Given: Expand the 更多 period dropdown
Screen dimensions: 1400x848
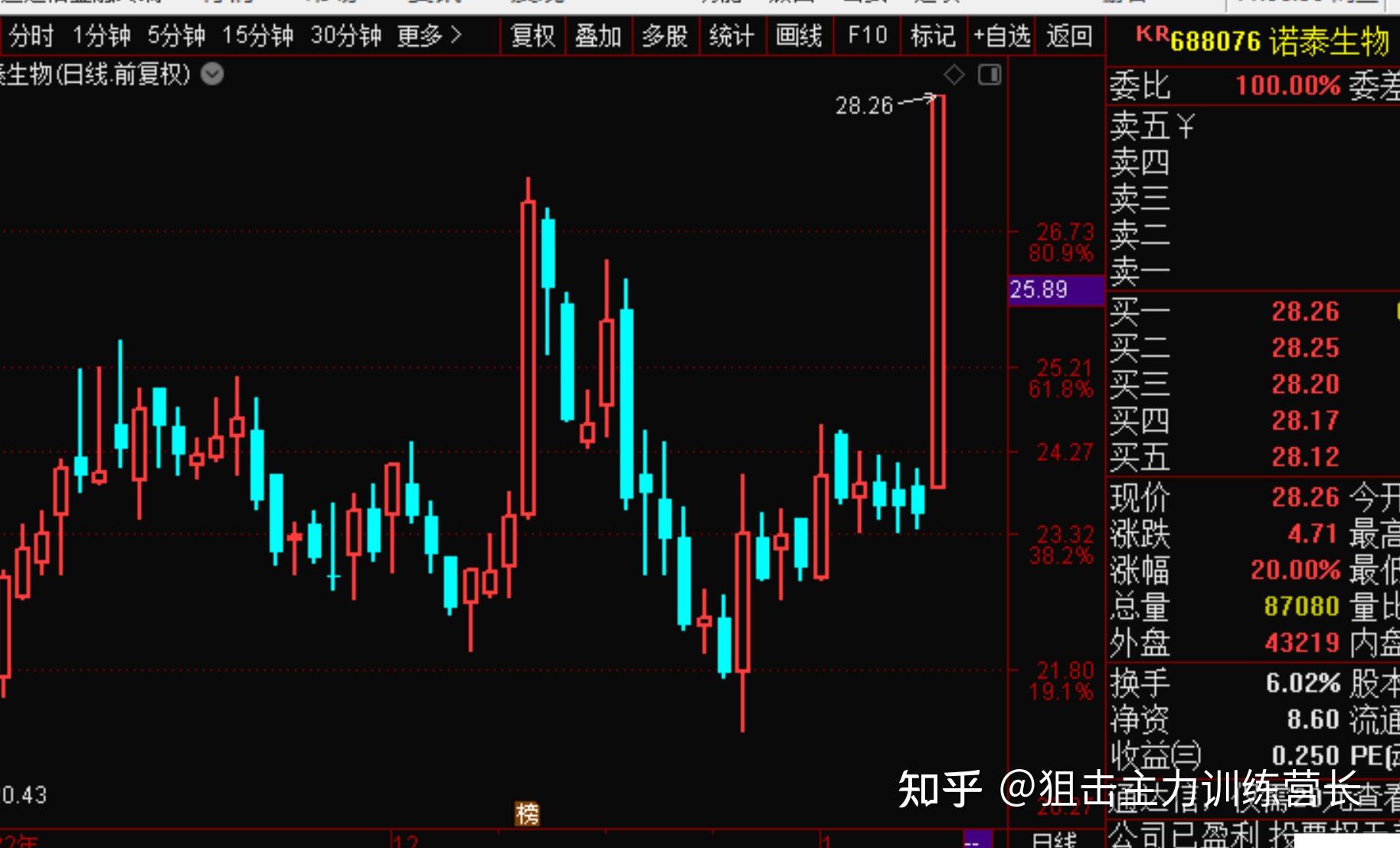Looking at the screenshot, I should tap(427, 35).
